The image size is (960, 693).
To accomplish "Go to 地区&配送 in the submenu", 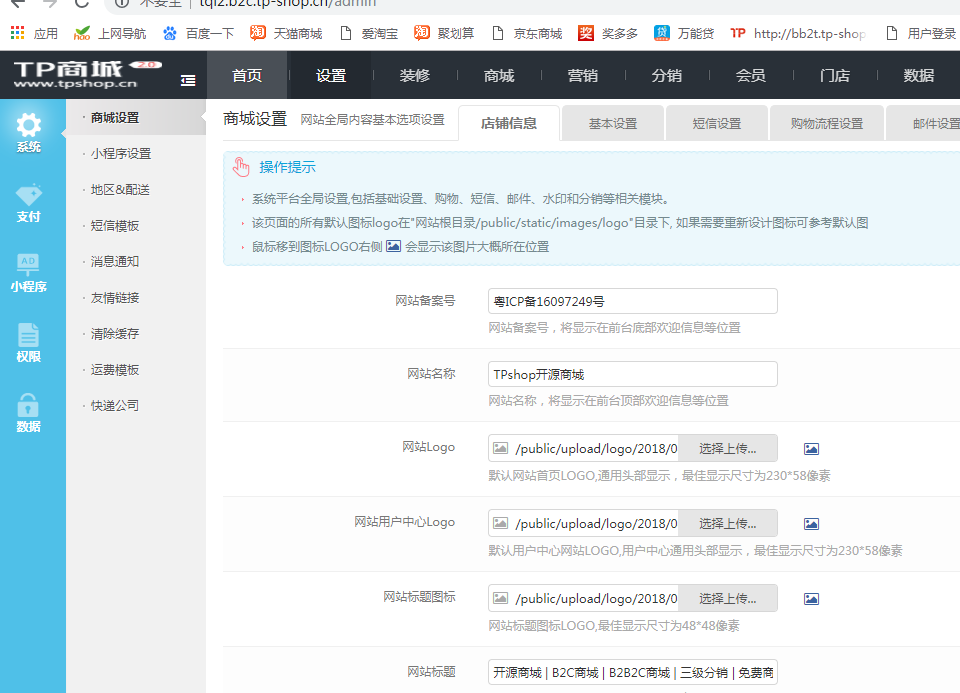I will point(120,190).
